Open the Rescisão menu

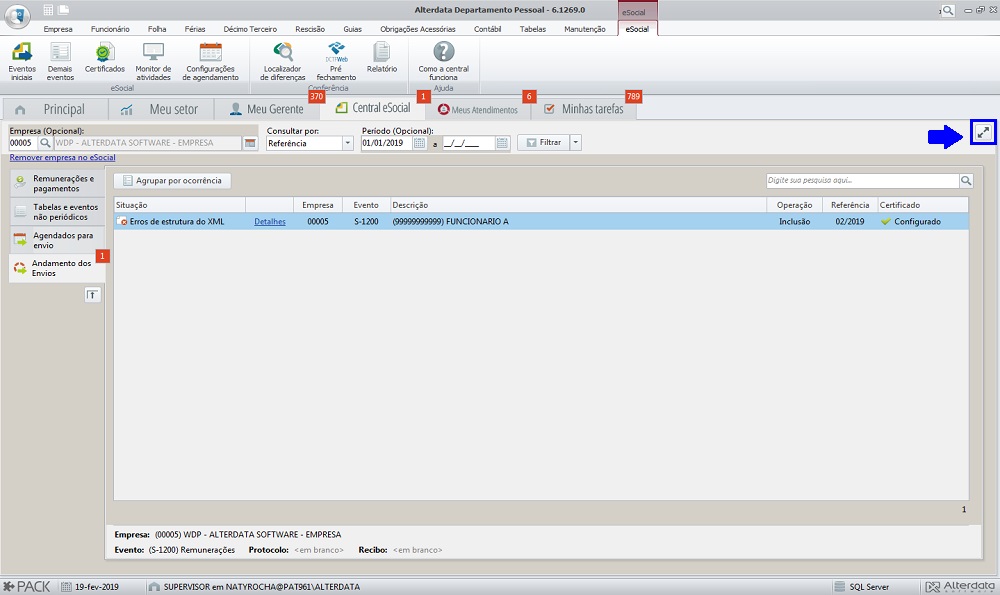click(310, 29)
